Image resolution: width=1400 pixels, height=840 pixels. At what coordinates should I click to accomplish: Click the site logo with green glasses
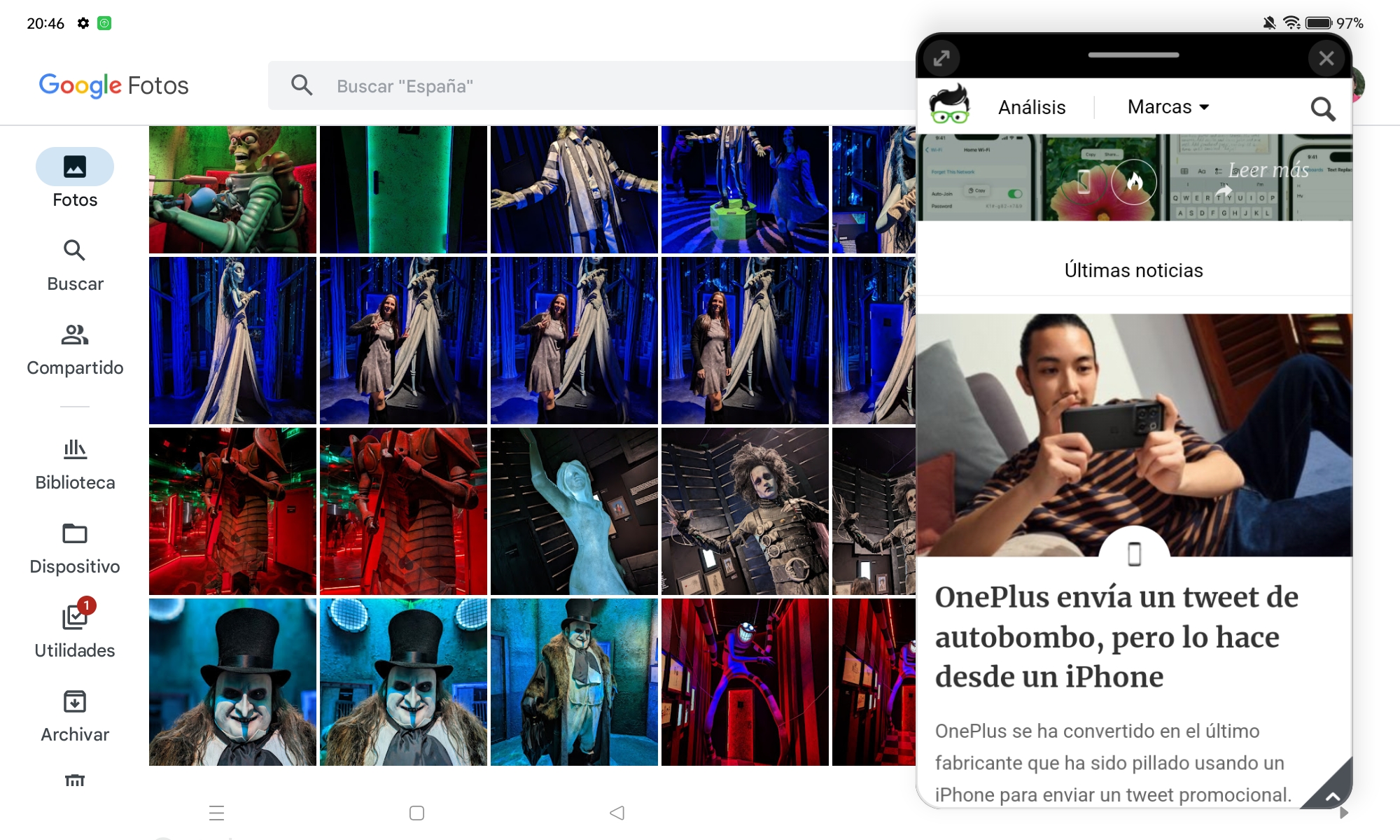coord(949,104)
